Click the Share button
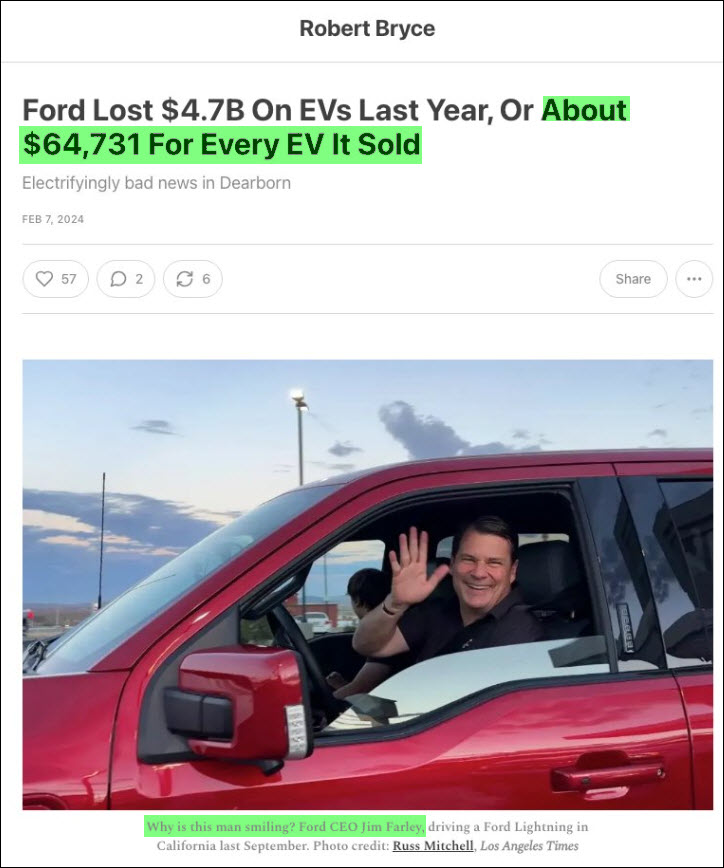 tap(633, 279)
